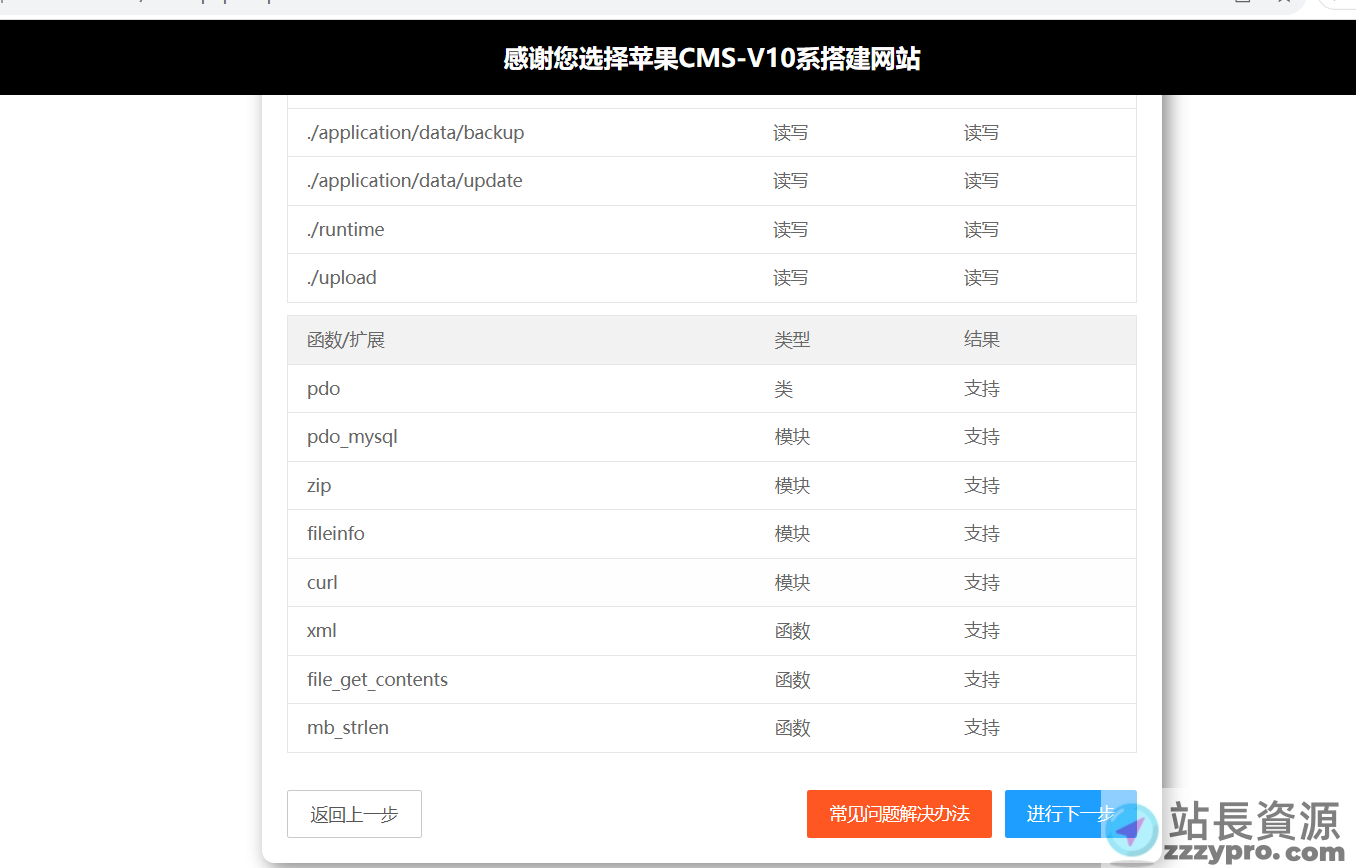Click the 支持 result for curl

pos(982,583)
